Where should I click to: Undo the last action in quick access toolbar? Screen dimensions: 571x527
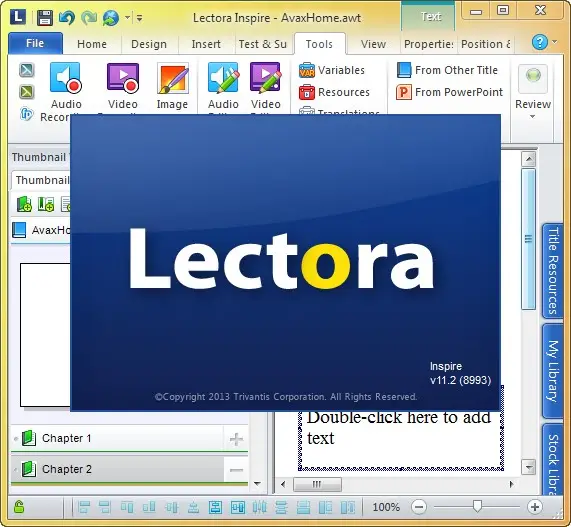(x=67, y=17)
